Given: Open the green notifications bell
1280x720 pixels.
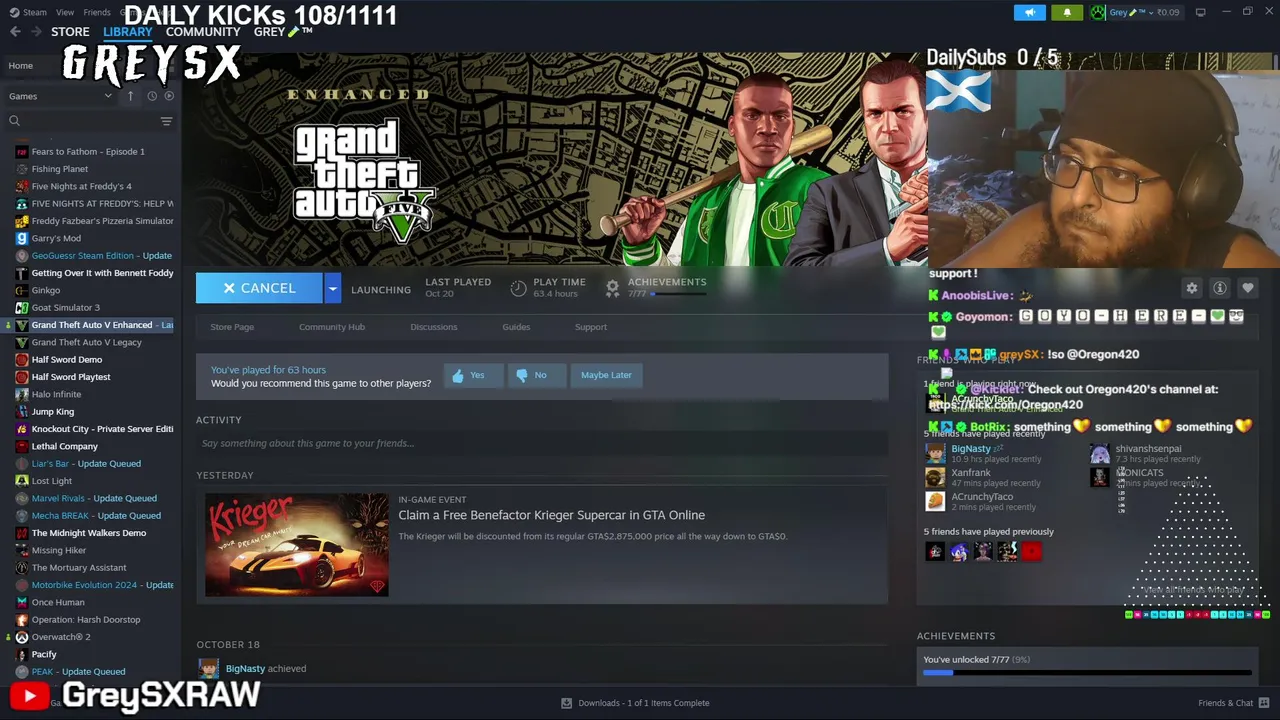Looking at the screenshot, I should pyautogui.click(x=1067, y=12).
